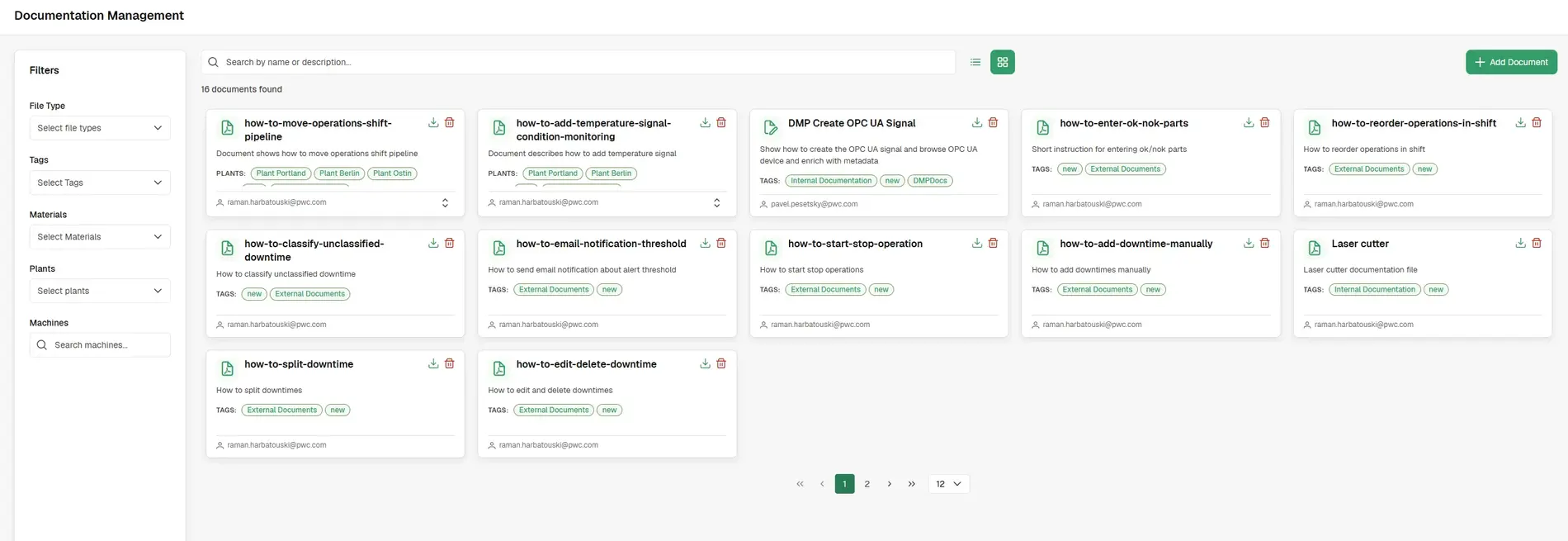Download how-to-start-stop-operation document
1568x541 pixels.
(976, 243)
